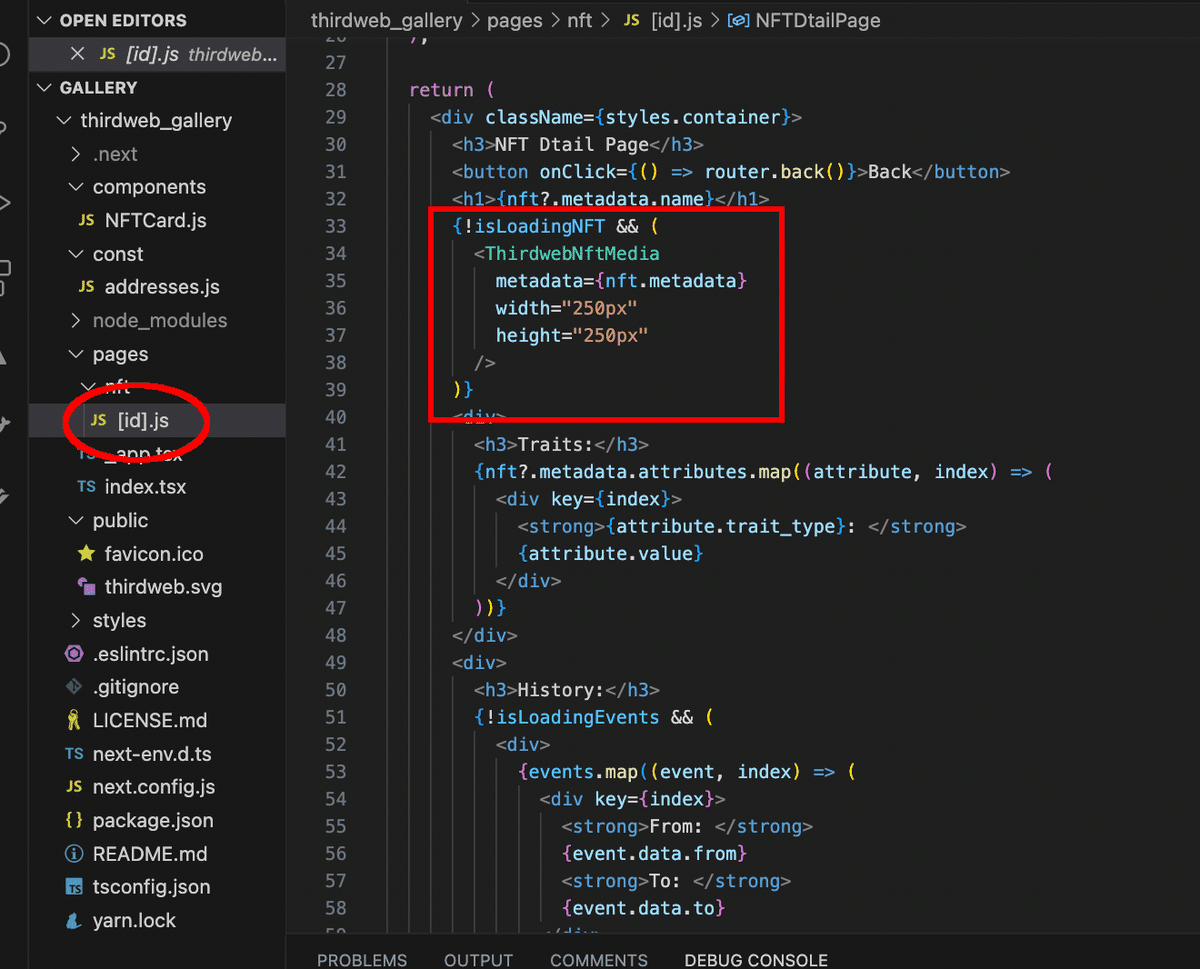Select [id].js in the breadcrumb path
The height and width of the screenshot is (969, 1200).
pos(678,20)
